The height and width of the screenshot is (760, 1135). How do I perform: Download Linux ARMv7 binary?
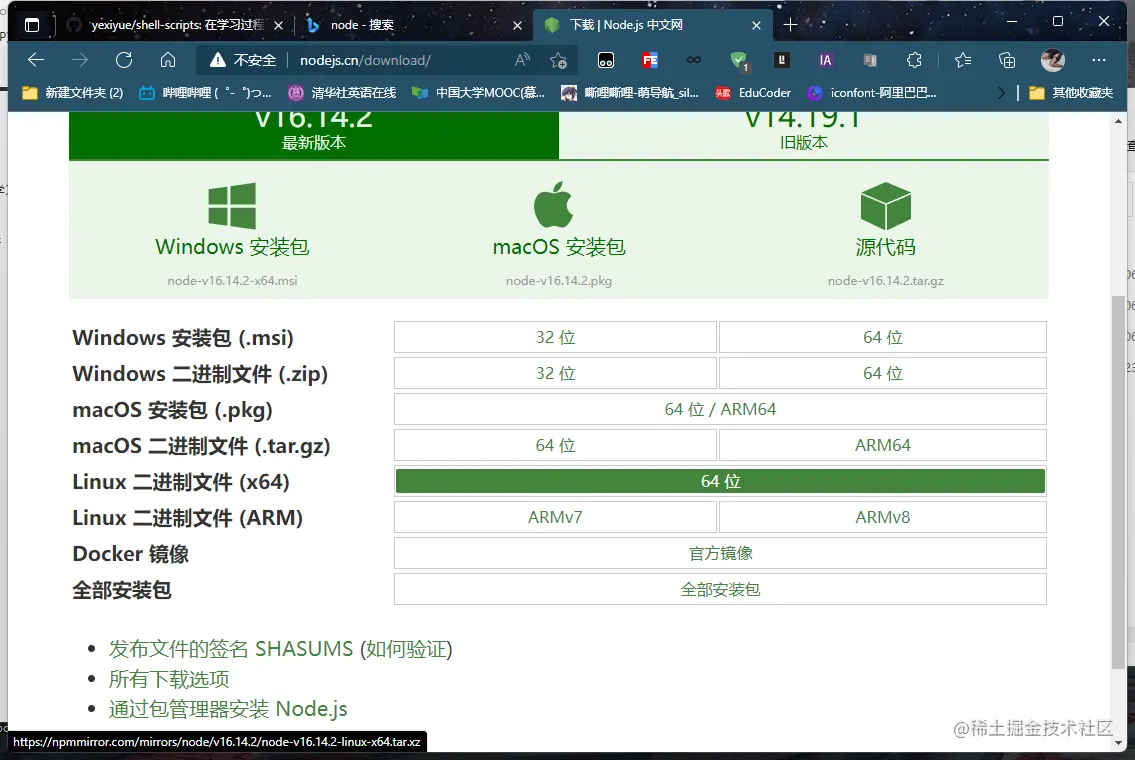[555, 518]
